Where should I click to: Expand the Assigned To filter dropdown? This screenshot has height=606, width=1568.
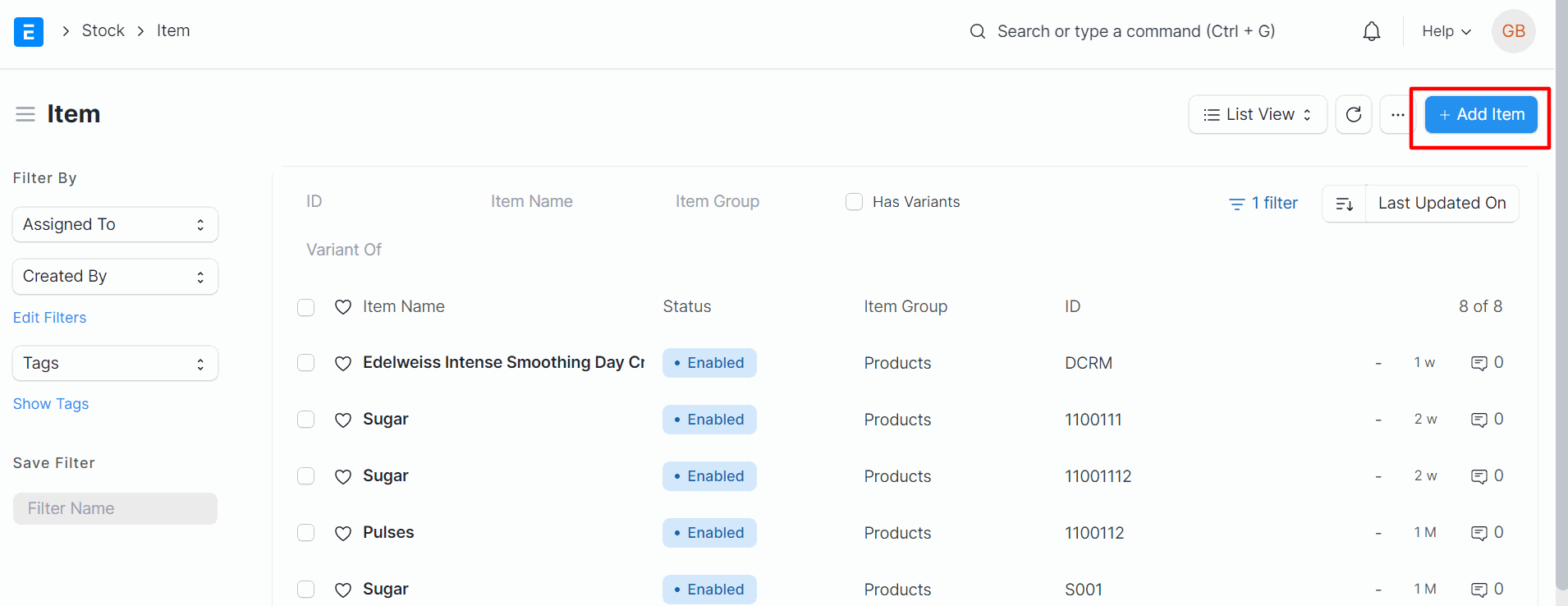[x=115, y=225]
